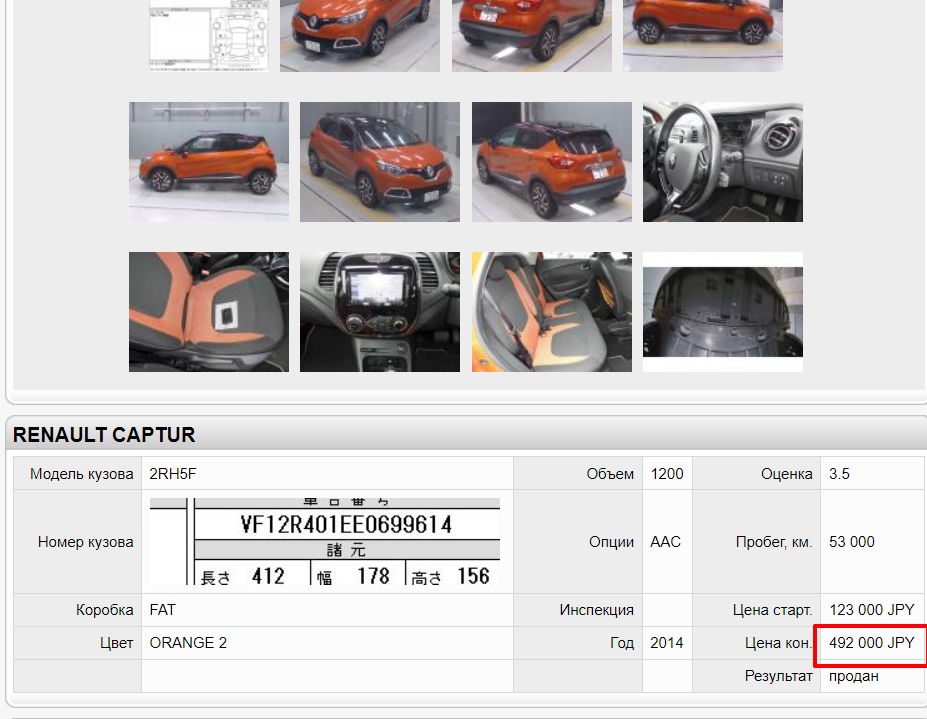Select year value 2014
This screenshot has height=719, width=927.
tap(666, 643)
